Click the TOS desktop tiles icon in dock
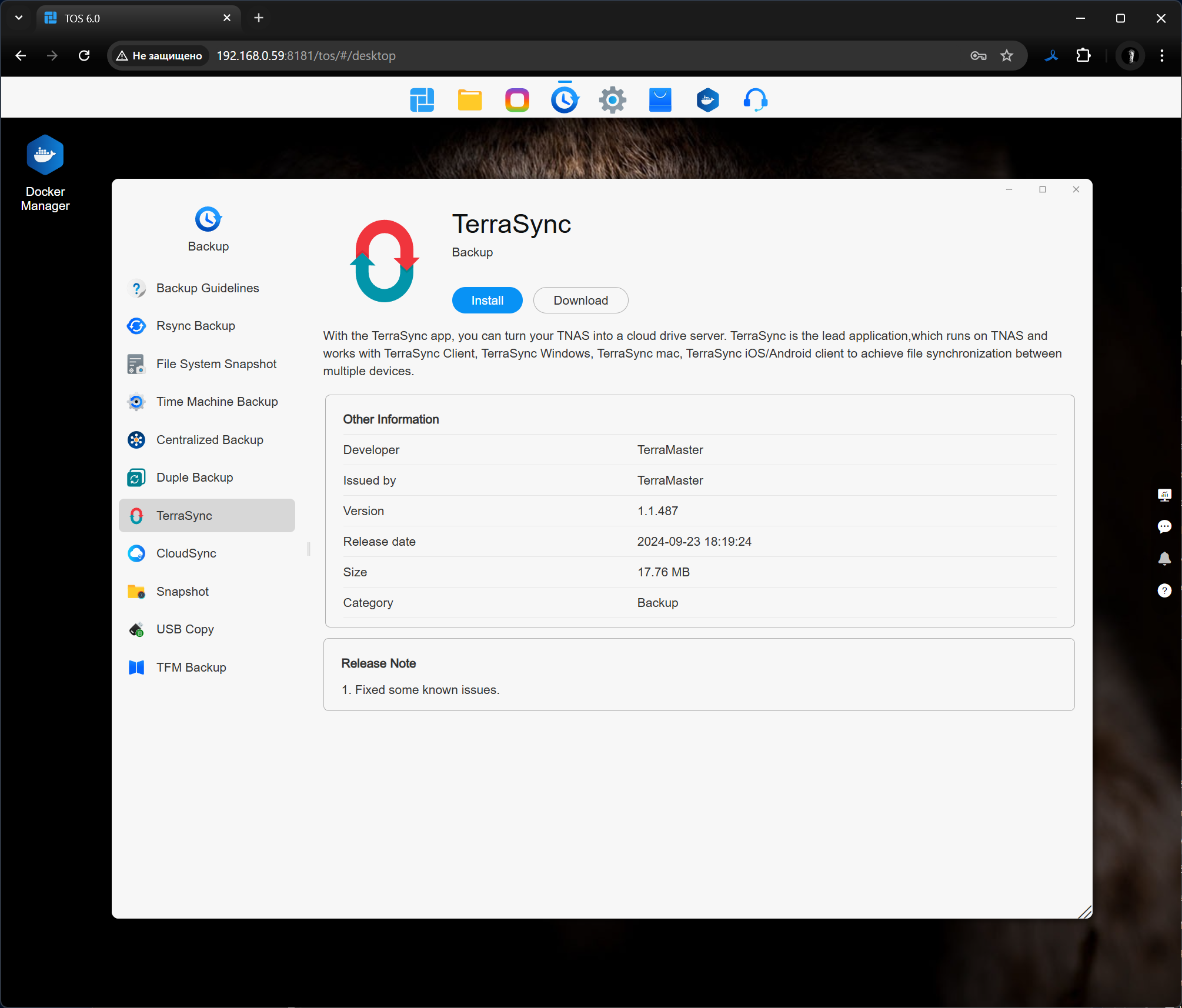This screenshot has width=1182, height=1008. (422, 101)
